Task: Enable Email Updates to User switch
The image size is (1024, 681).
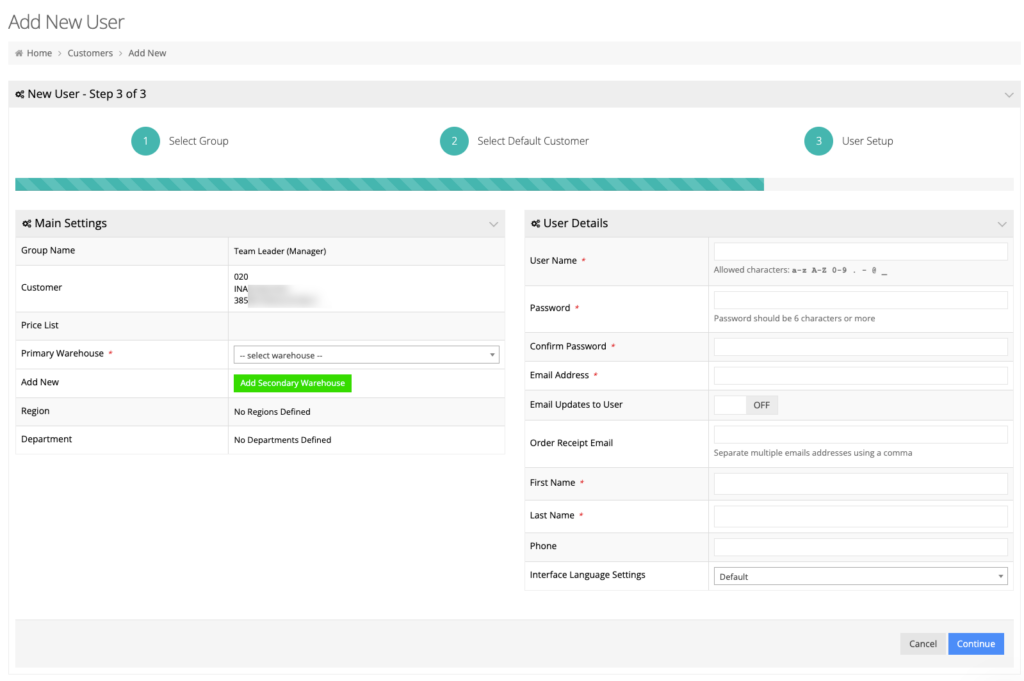Action: [x=746, y=404]
